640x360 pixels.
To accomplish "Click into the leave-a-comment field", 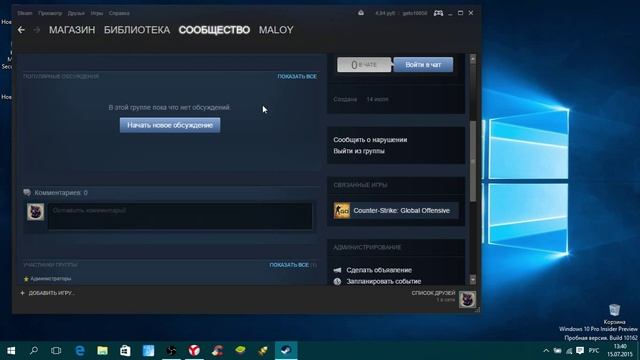I will point(180,216).
